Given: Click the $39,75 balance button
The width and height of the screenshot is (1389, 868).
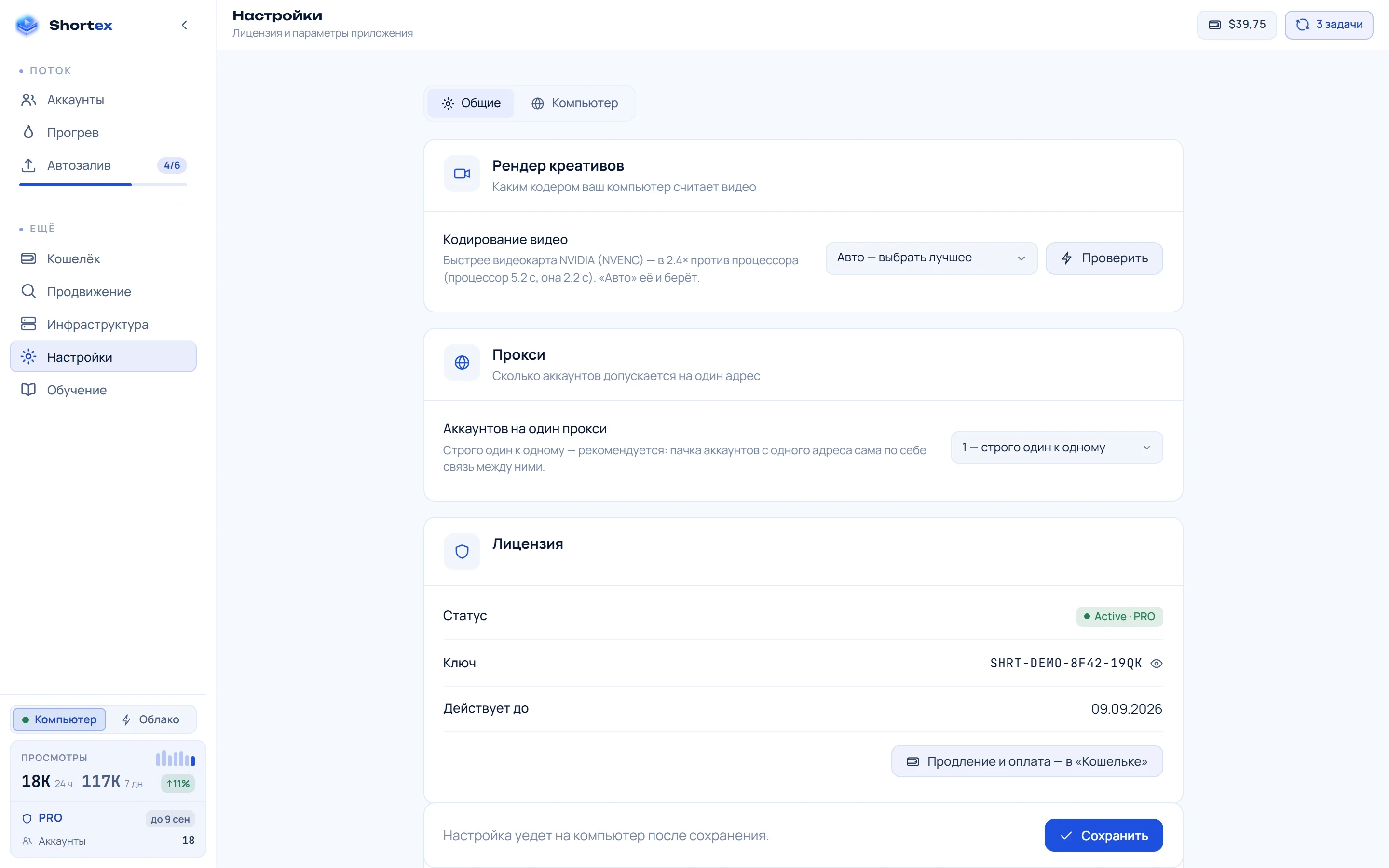Looking at the screenshot, I should click(x=1237, y=25).
